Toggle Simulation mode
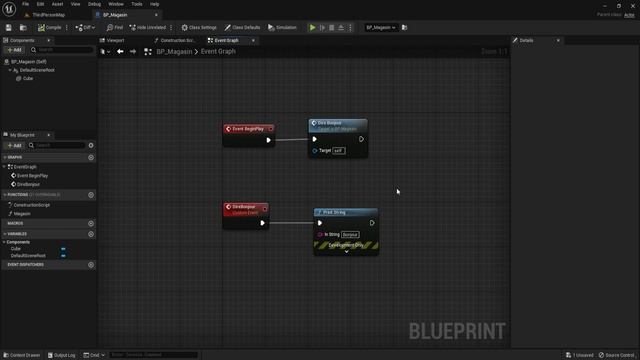 282,27
